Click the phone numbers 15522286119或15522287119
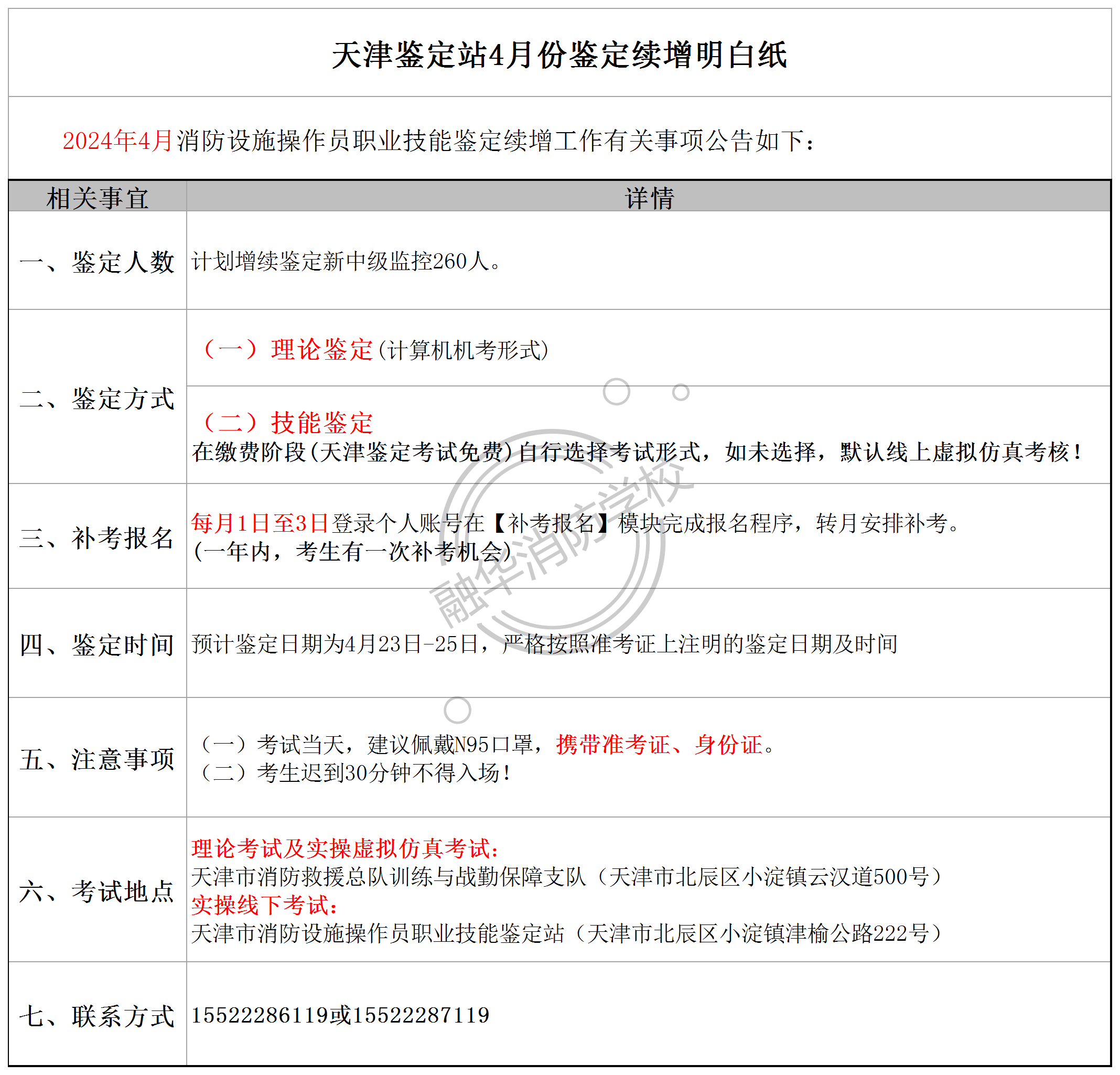Image resolution: width=1120 pixels, height=1075 pixels. [341, 1015]
